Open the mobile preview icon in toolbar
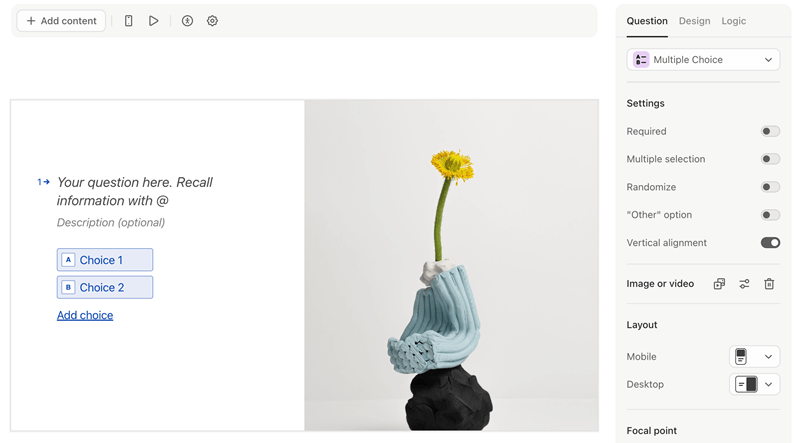Screen dimensions: 800x443 point(129,21)
